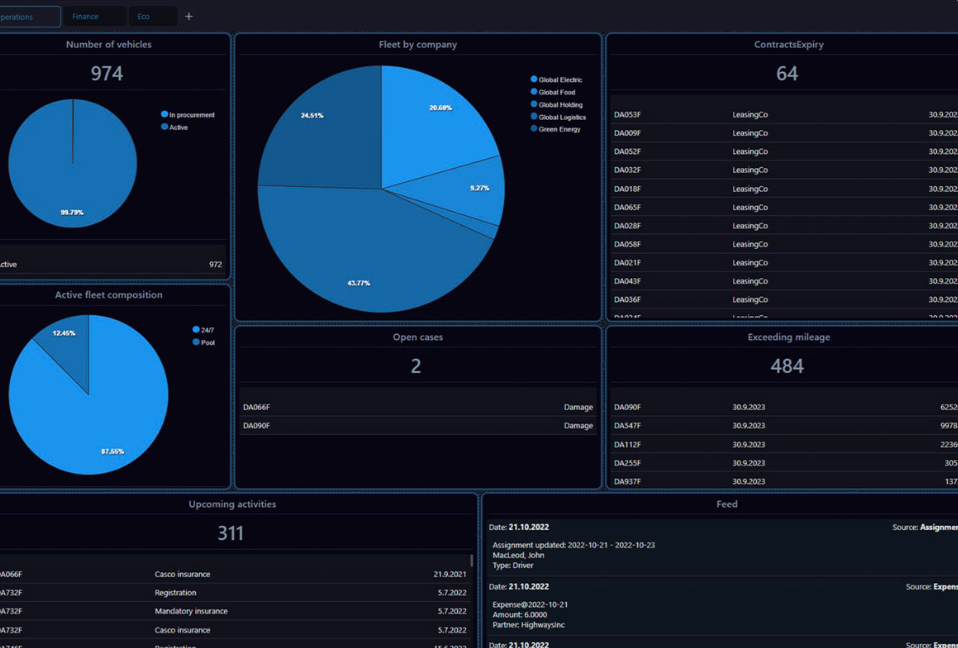Click the Upcoming activities list scrollbar
Viewport: 958px width, 648px height.
tap(472, 562)
